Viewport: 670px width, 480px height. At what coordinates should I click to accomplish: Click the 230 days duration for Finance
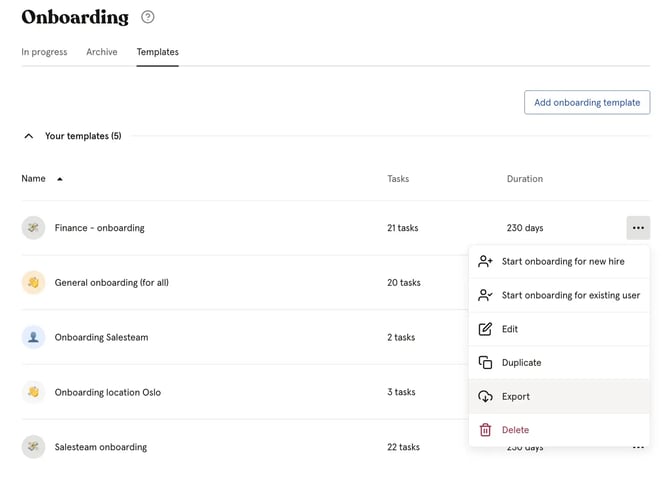click(525, 228)
